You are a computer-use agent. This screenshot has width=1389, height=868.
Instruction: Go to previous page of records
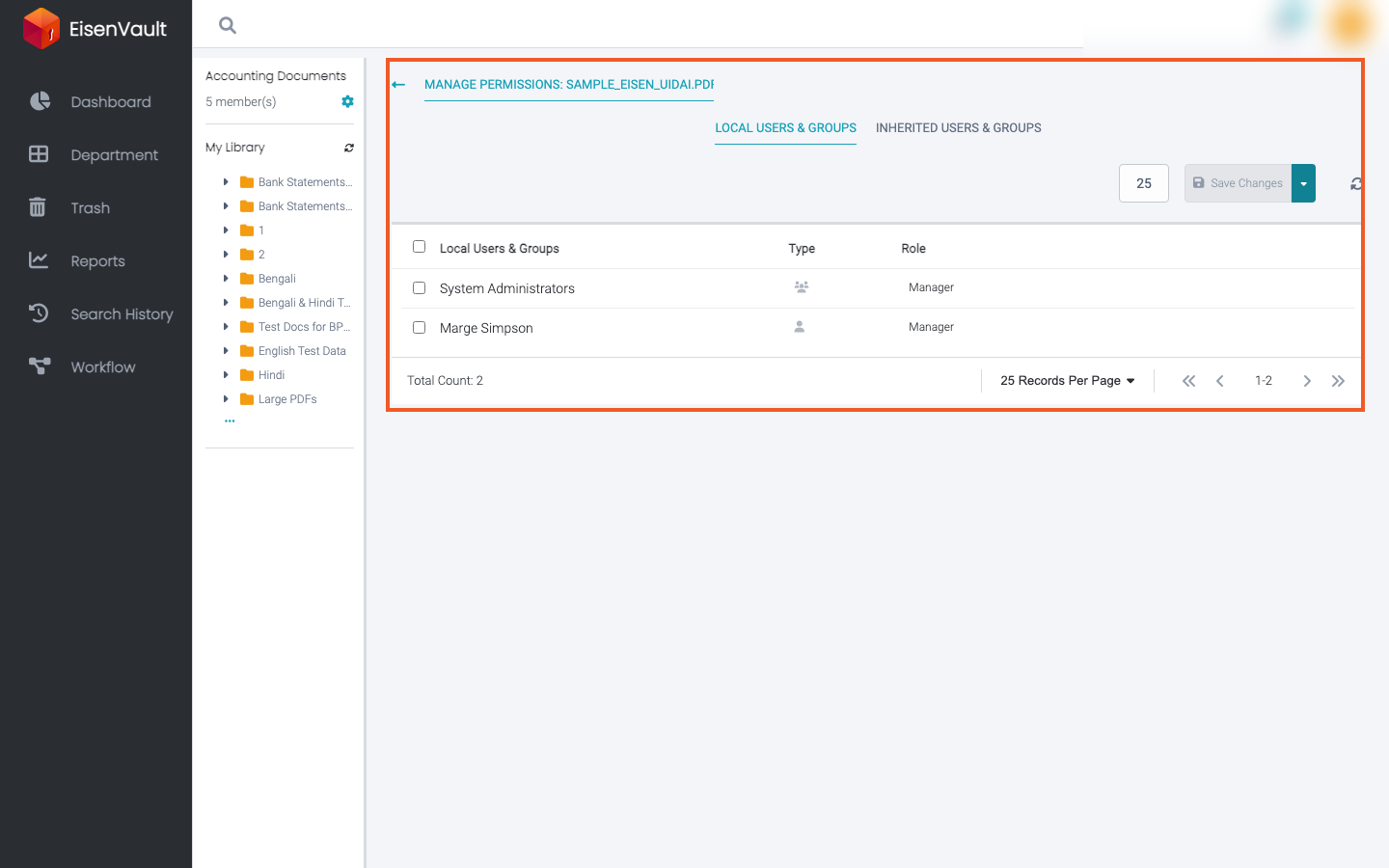tap(1220, 381)
